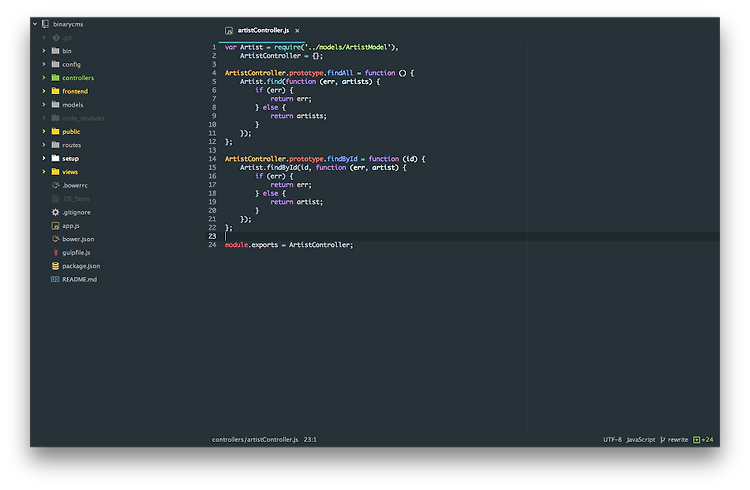
Task: Open bower.json in the tree
Action: coord(78,239)
